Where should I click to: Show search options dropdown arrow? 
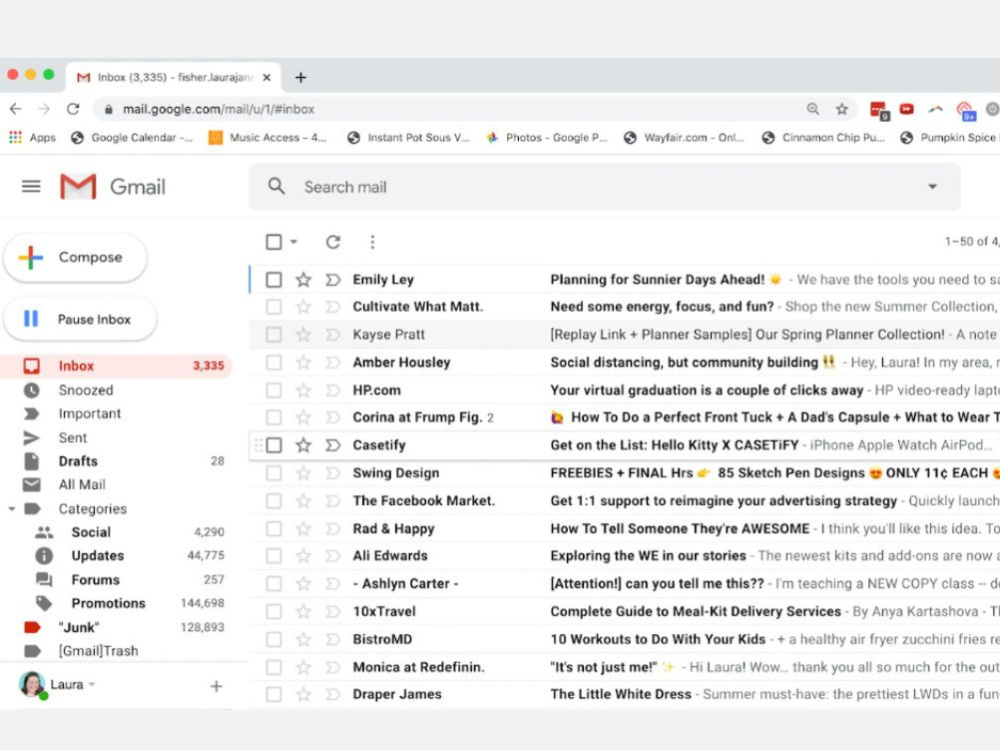coord(932,186)
